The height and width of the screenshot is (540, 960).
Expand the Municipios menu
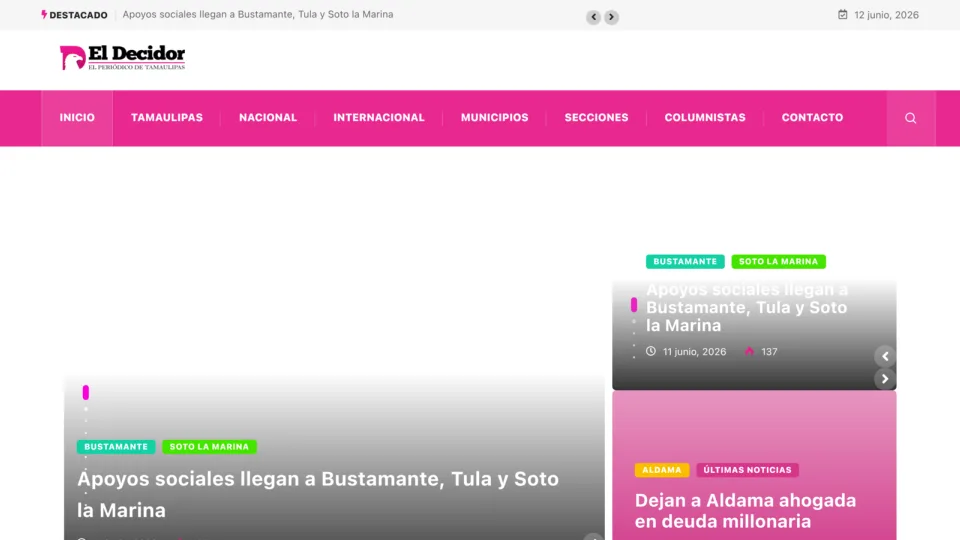tap(494, 118)
